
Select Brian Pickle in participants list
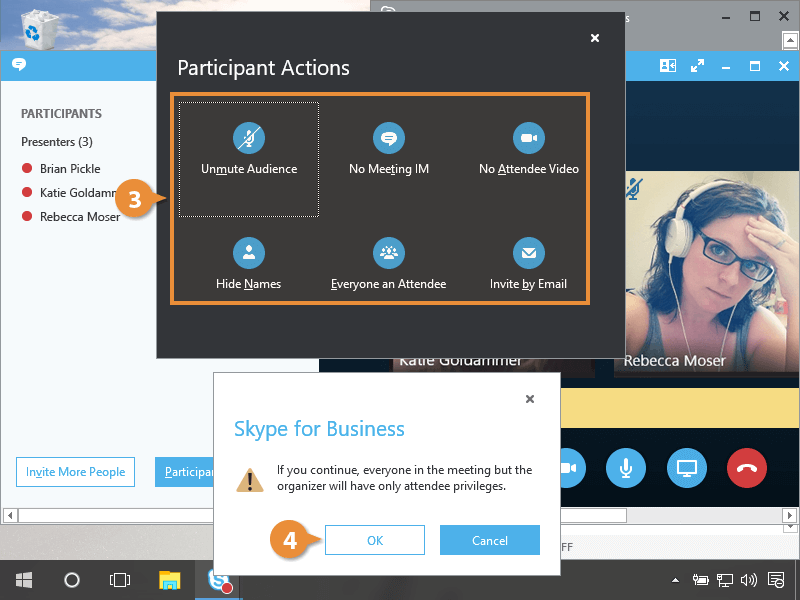(70, 169)
